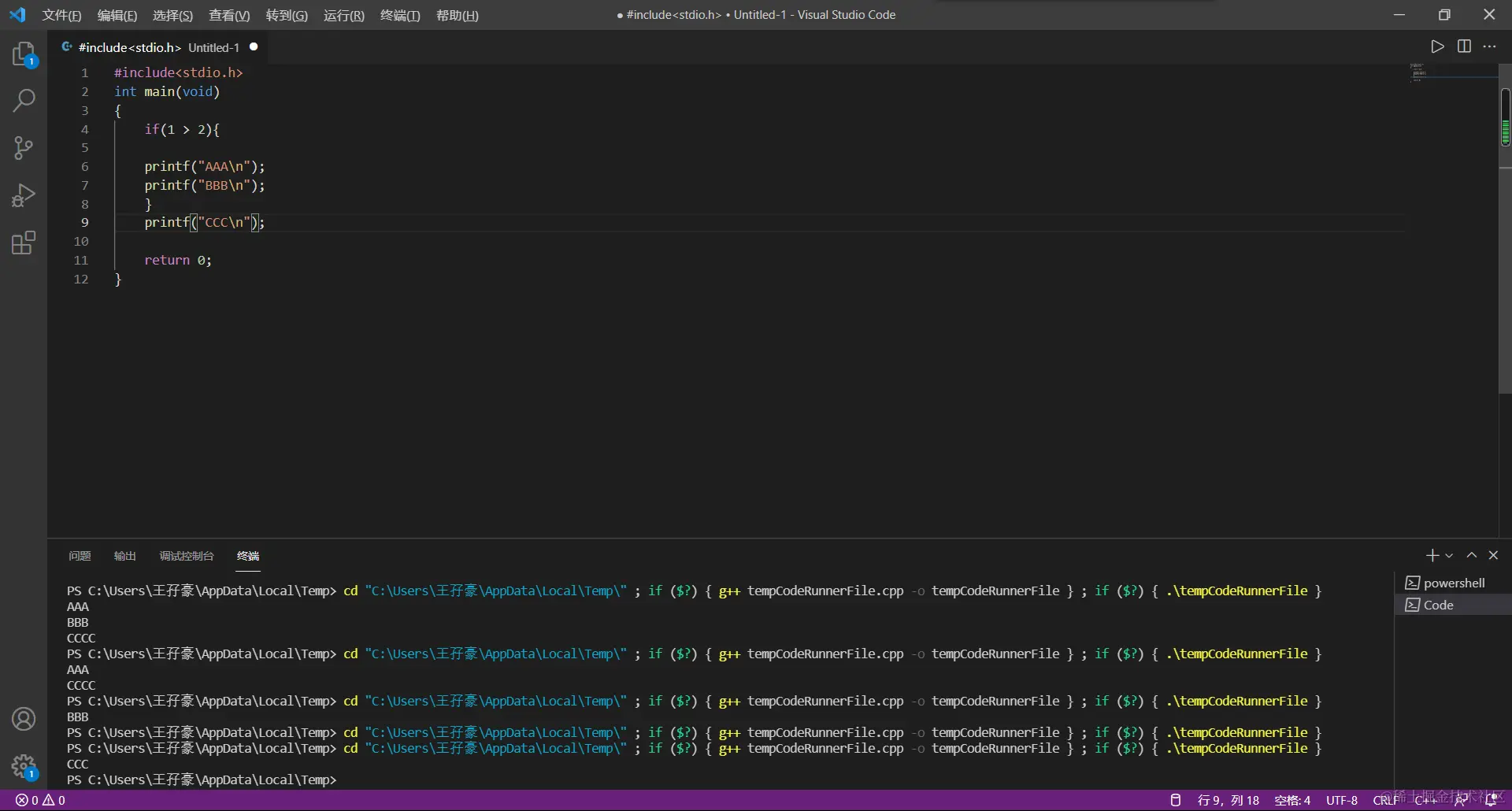Click the UTF-8 encoding in status bar
Image resolution: width=1512 pixels, height=811 pixels.
click(x=1341, y=800)
